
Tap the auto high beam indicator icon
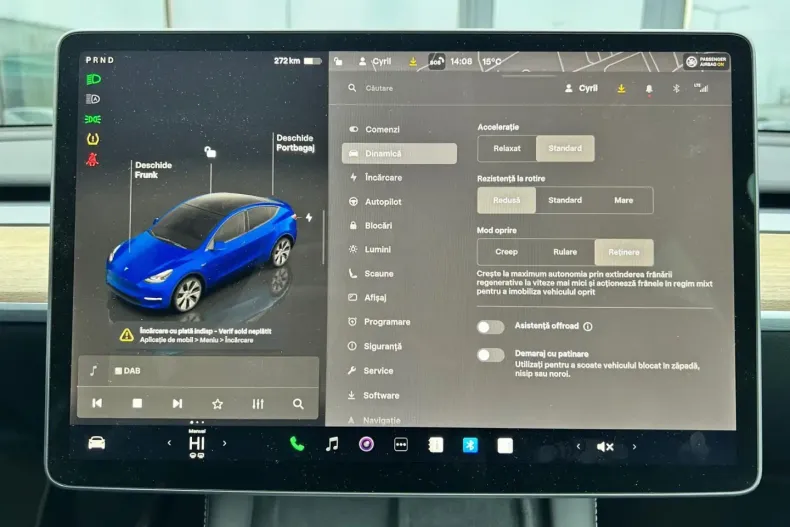93,99
